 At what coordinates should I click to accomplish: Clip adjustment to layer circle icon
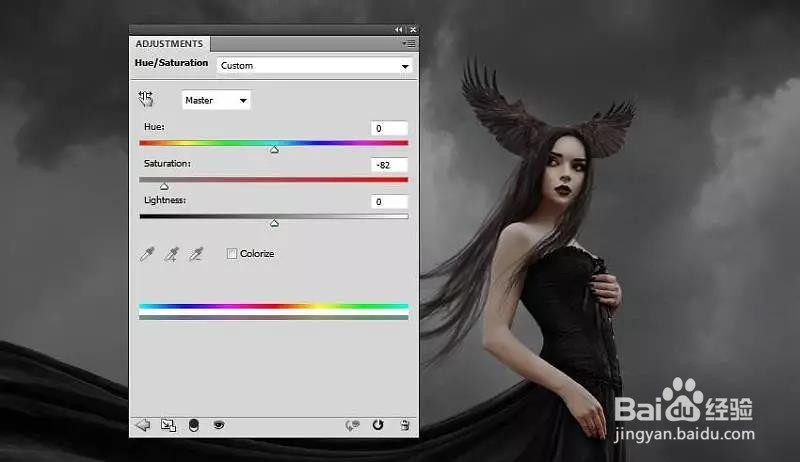(x=194, y=425)
